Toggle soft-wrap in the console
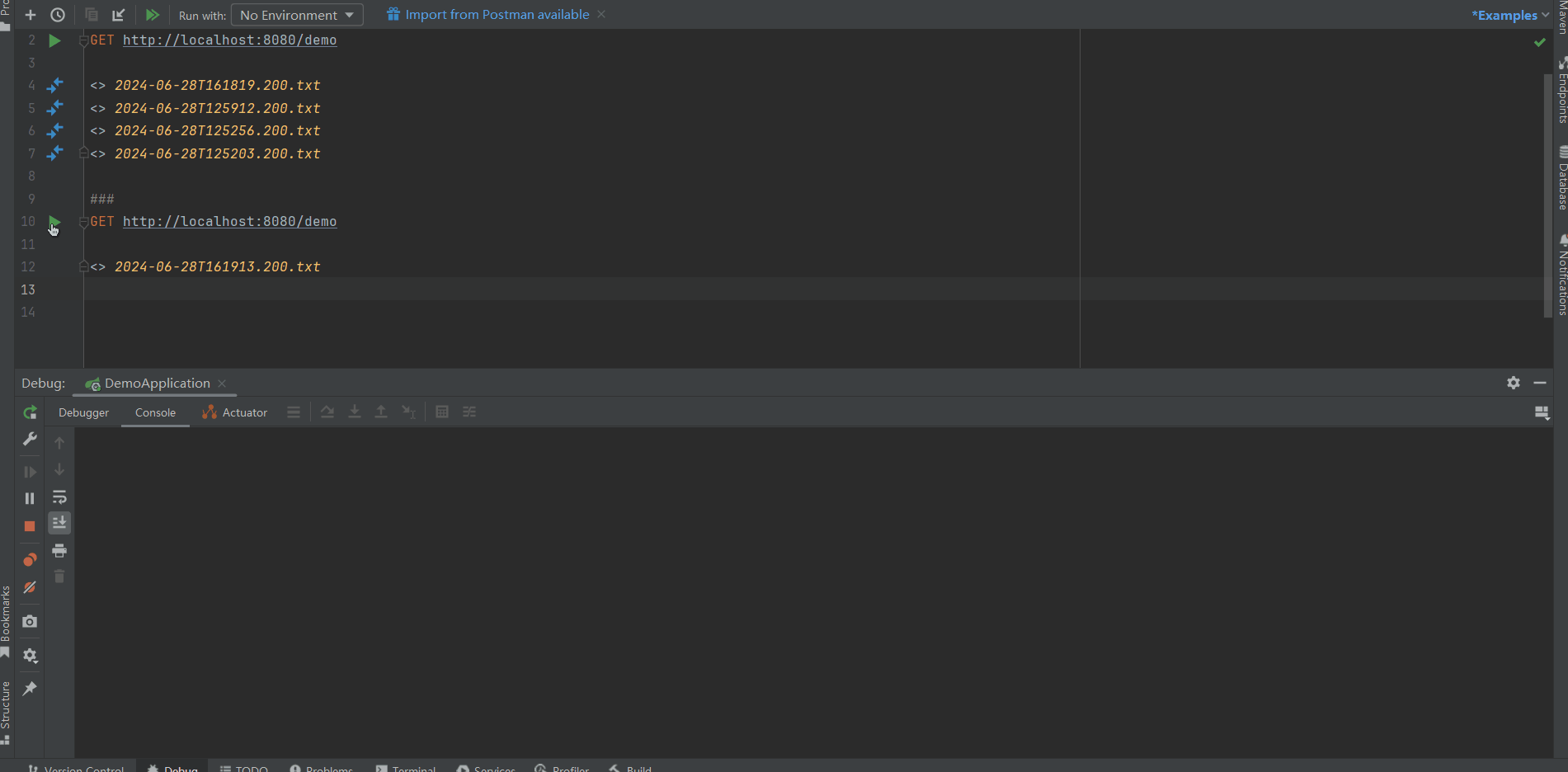This screenshot has width=1568, height=772. (59, 497)
